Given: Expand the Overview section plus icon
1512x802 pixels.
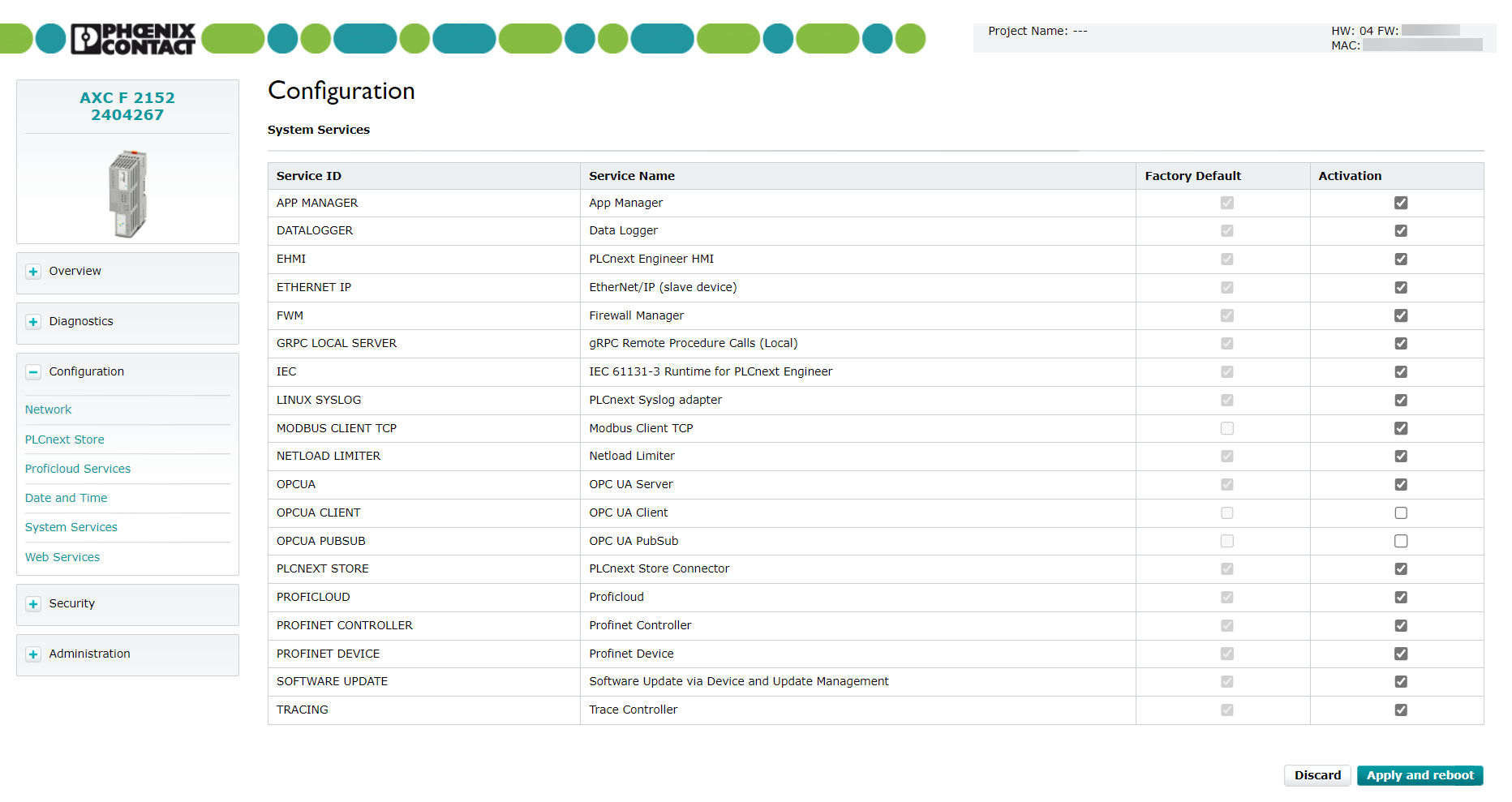Looking at the screenshot, I should coord(33,272).
